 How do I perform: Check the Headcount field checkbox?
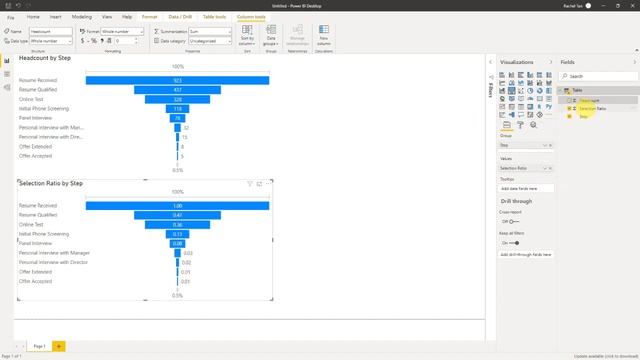click(569, 100)
